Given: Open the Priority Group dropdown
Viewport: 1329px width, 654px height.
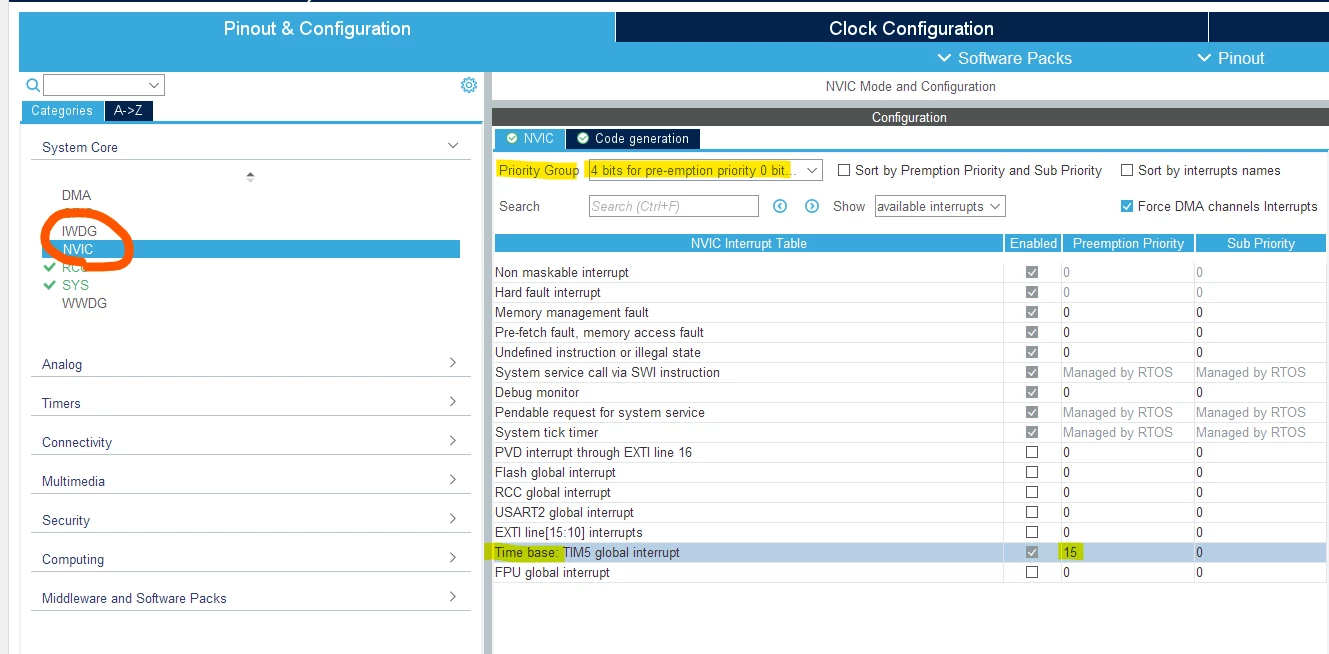Looking at the screenshot, I should (x=704, y=170).
